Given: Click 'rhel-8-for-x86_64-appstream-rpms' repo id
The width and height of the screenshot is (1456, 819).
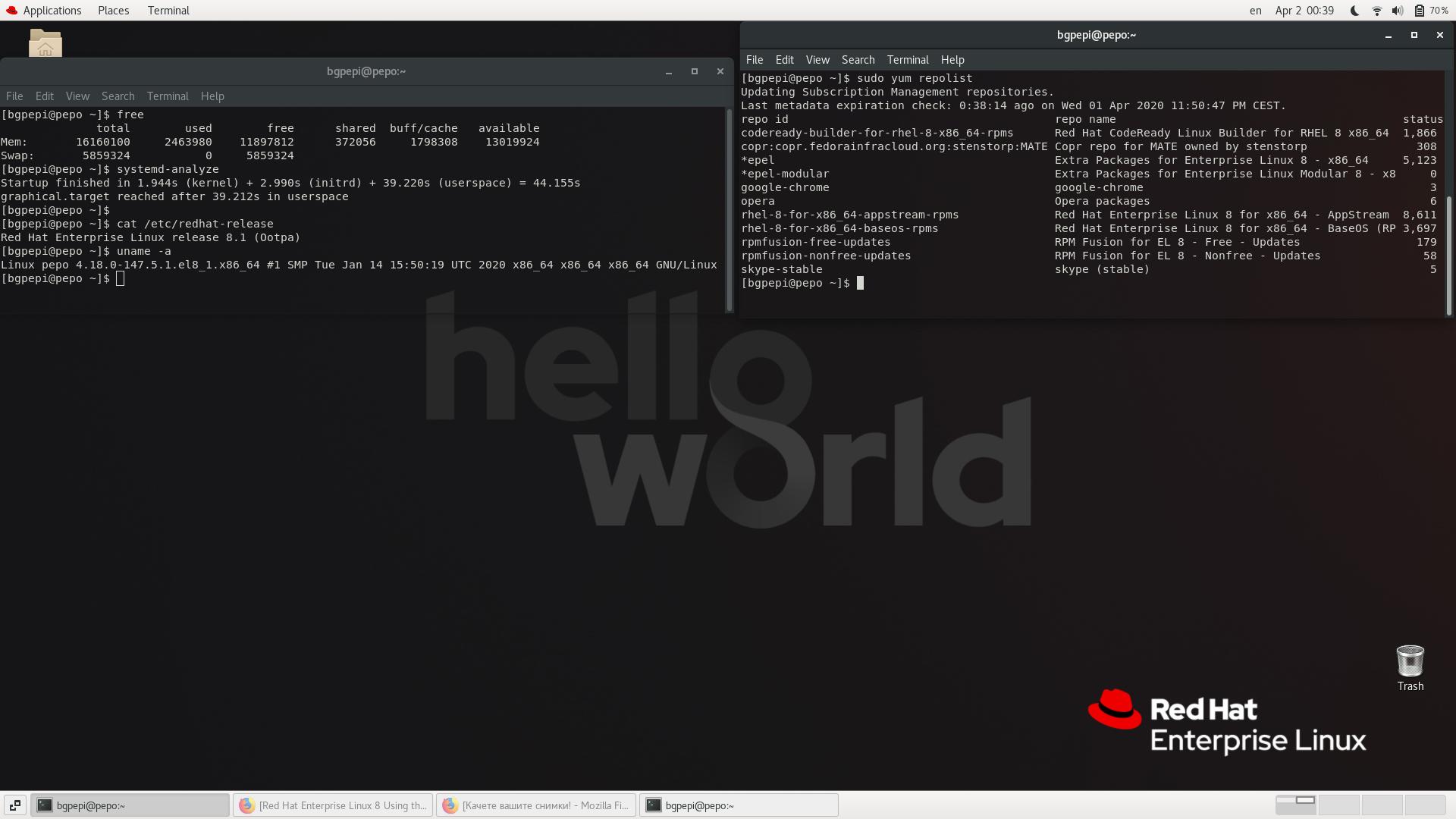Looking at the screenshot, I should (849, 215).
